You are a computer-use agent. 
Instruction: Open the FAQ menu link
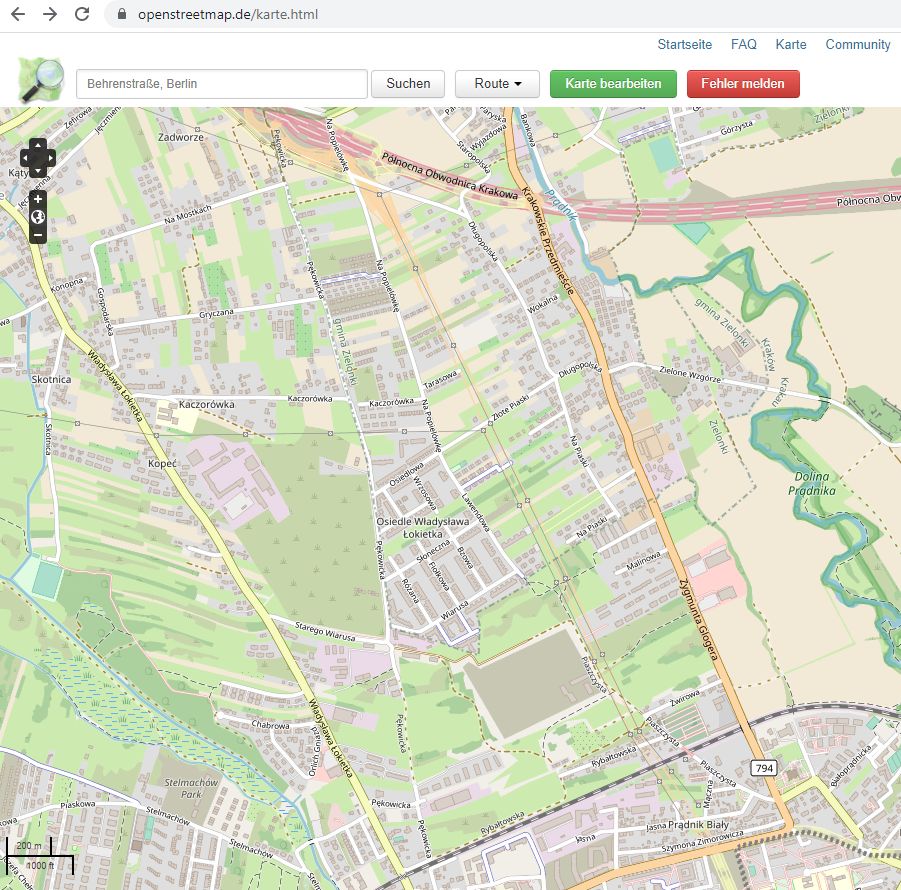(x=744, y=45)
